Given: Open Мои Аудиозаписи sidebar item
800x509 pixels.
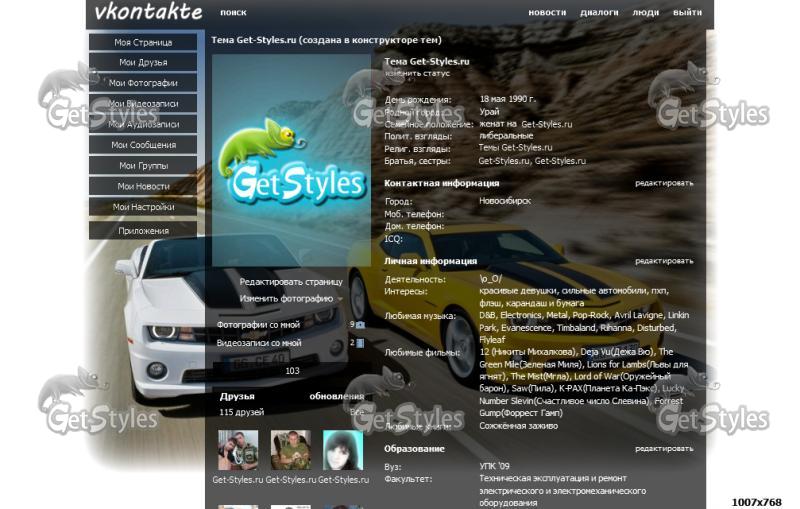Looking at the screenshot, I should point(143,124).
